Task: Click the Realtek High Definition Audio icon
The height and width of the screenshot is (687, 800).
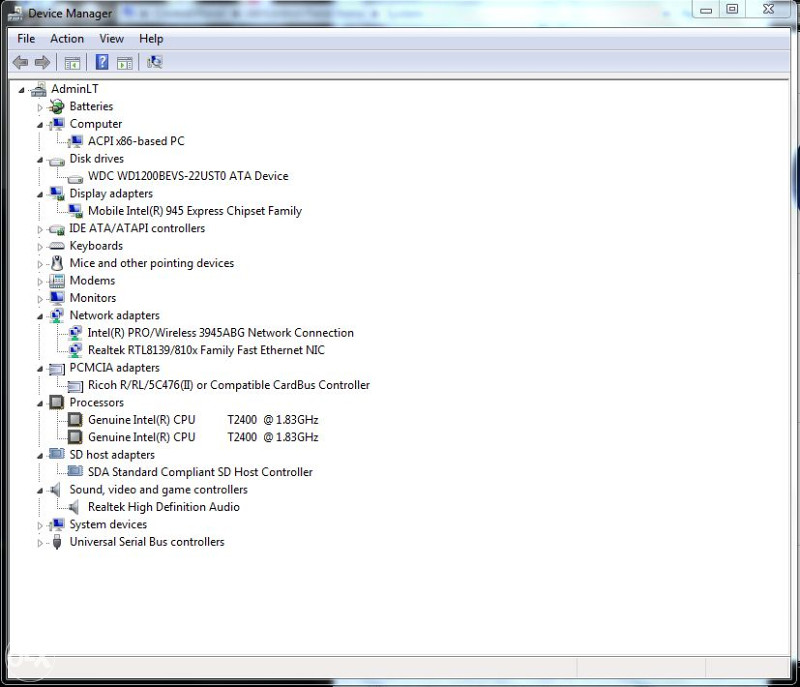Action: pyautogui.click(x=74, y=507)
